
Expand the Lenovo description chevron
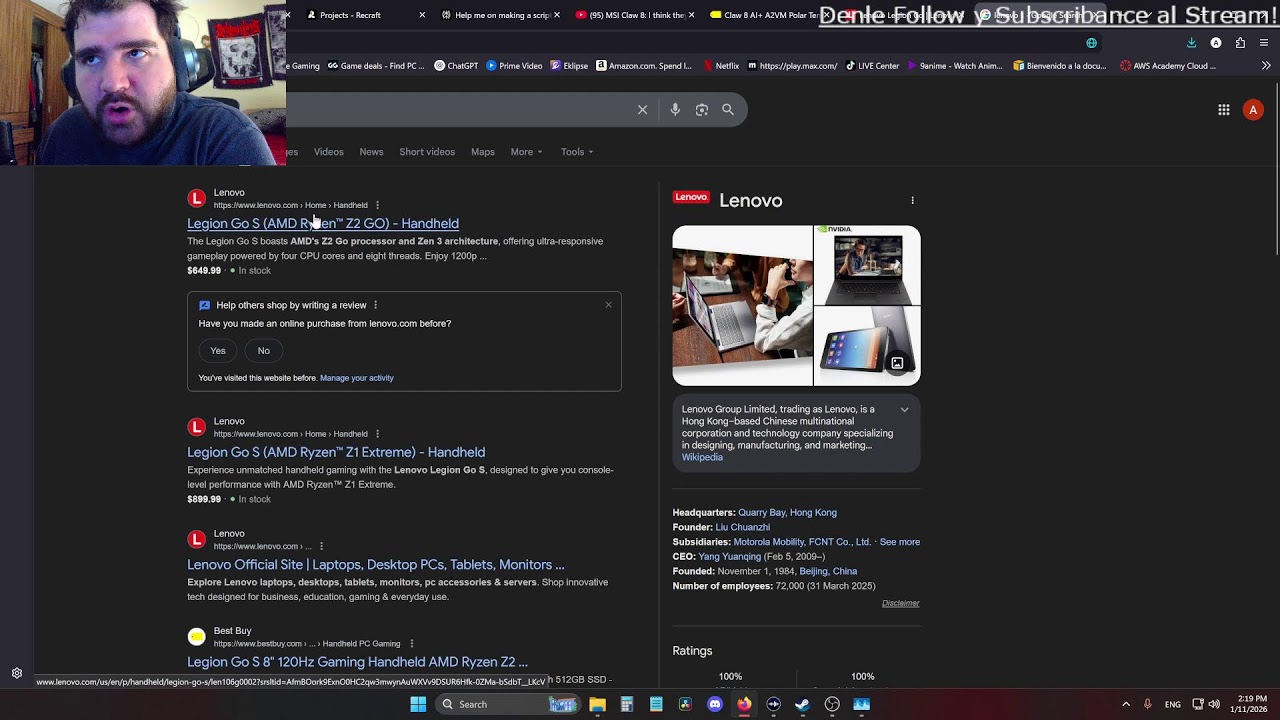point(904,410)
